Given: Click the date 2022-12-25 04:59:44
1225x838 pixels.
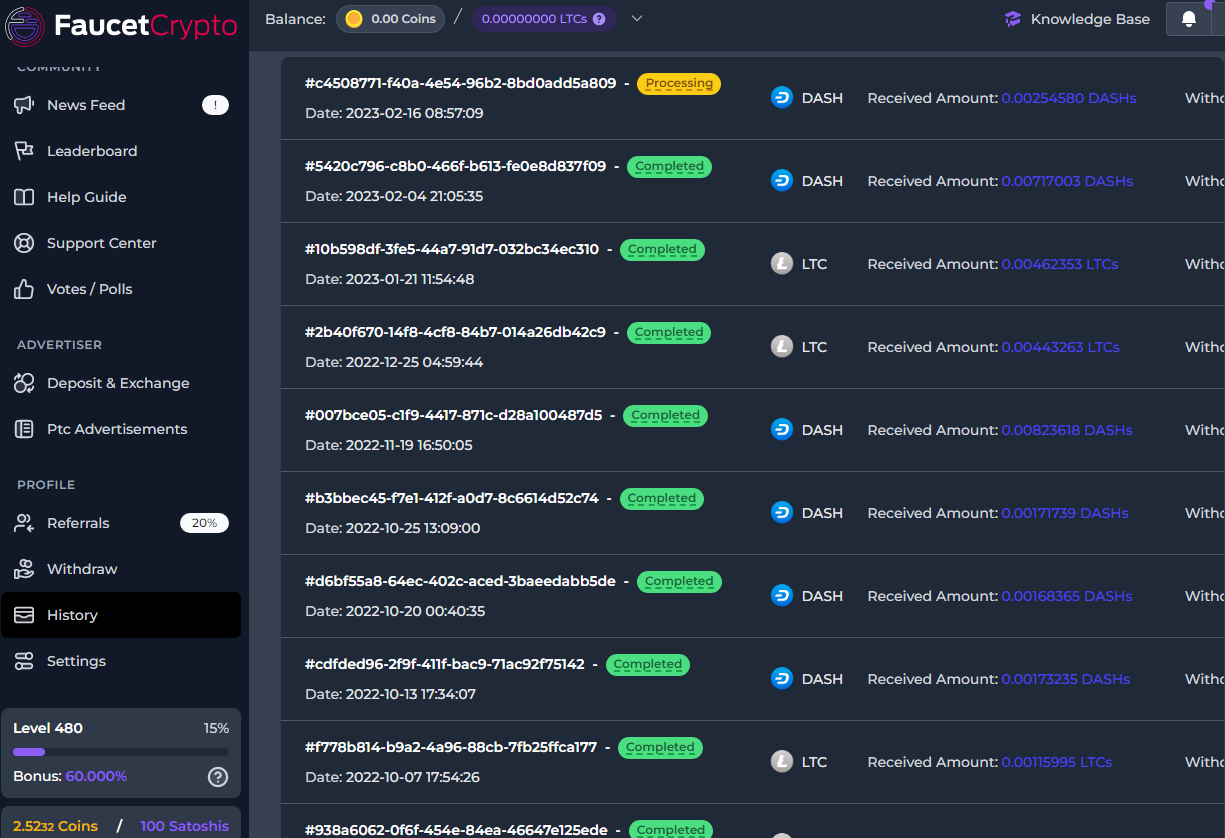Looking at the screenshot, I should click(x=414, y=362).
